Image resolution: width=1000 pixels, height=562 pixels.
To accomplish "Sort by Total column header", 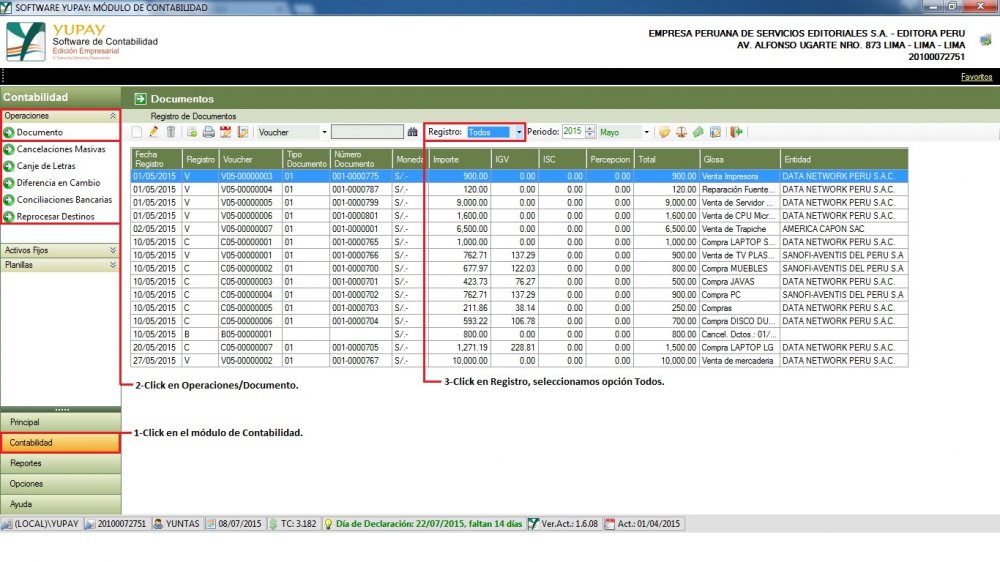I will click(666, 159).
